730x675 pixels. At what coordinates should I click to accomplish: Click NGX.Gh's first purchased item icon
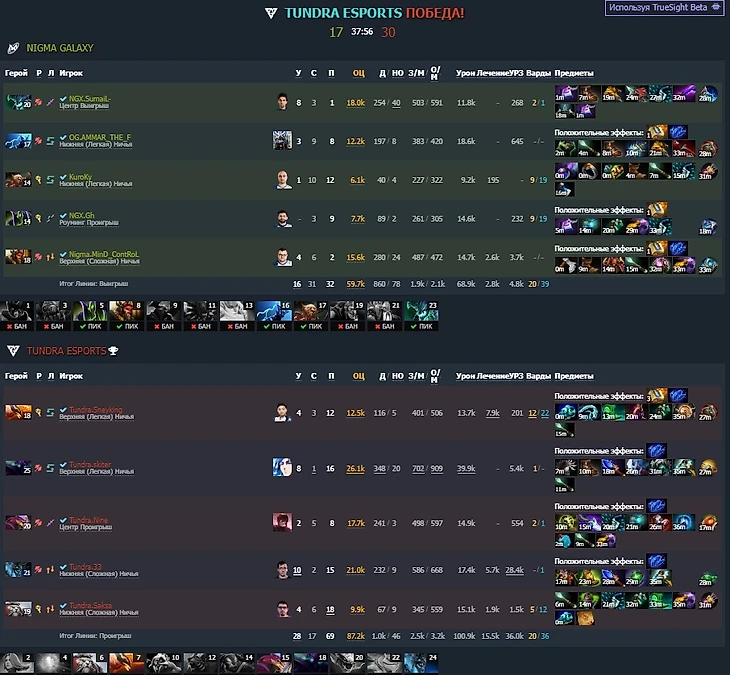[x=565, y=227]
